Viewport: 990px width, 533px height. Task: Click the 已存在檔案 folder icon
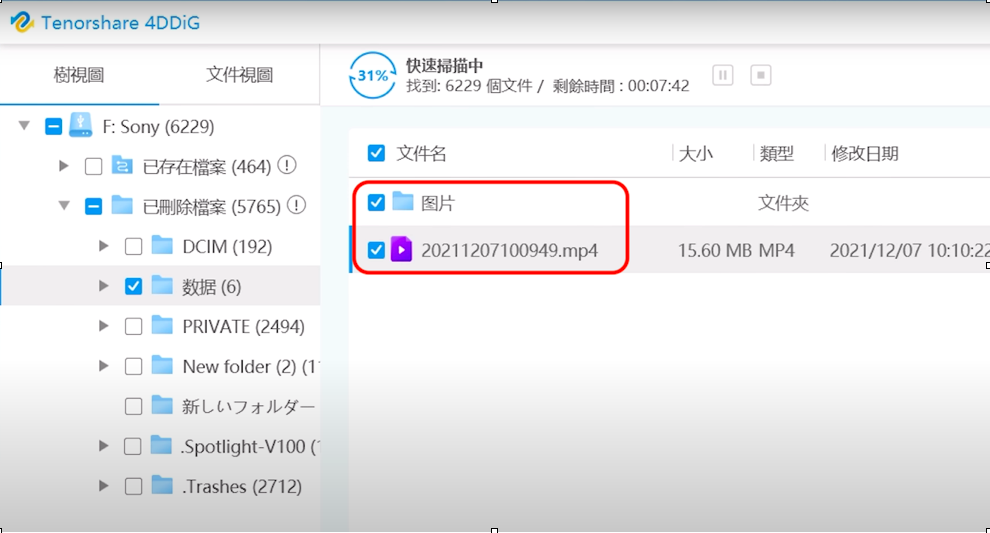tap(122, 165)
